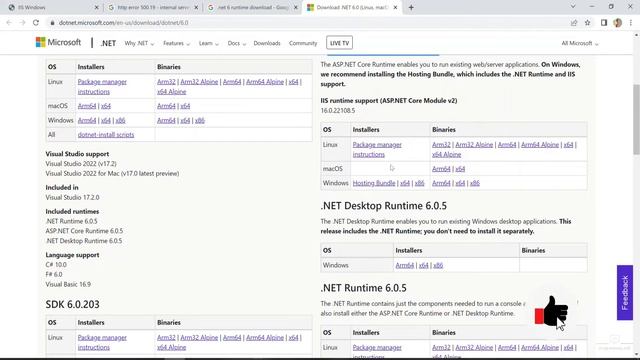Image resolution: width=640 pixels, height=360 pixels.
Task: Click the SDK 6.0.203 heading
Action: [73, 304]
